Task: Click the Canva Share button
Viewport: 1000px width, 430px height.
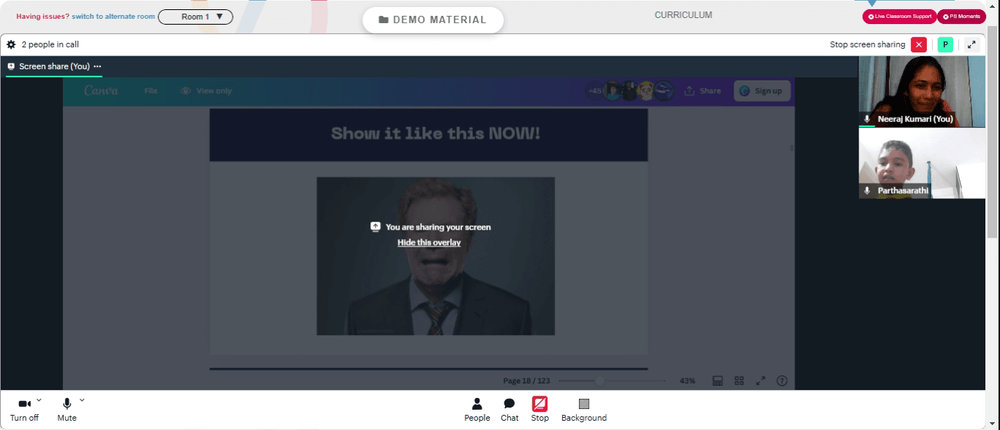Action: pyautogui.click(x=702, y=91)
